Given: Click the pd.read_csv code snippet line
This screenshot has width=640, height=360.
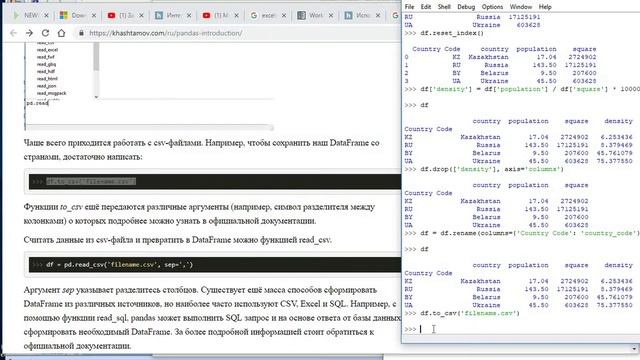Looking at the screenshot, I should point(119,264).
